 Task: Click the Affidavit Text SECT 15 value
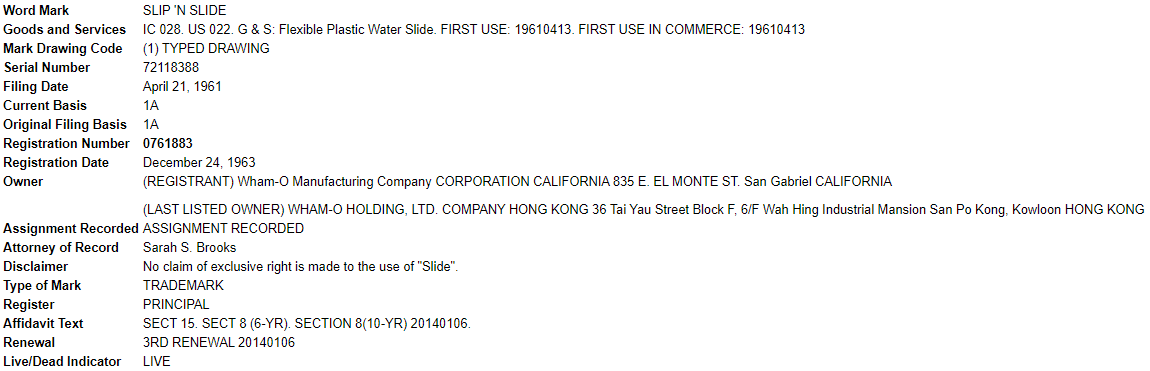point(307,324)
